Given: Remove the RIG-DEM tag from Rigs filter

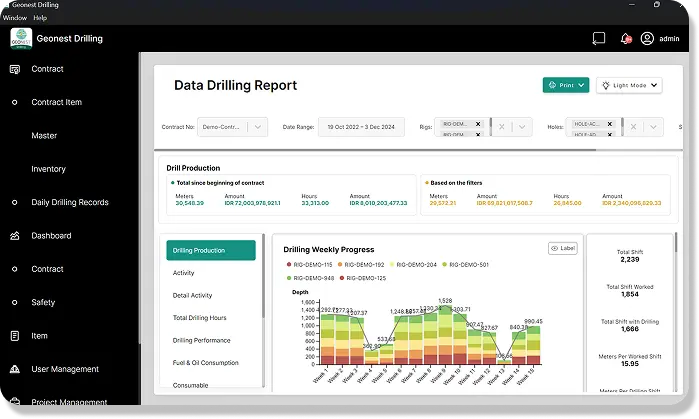Looking at the screenshot, I should [x=478, y=124].
